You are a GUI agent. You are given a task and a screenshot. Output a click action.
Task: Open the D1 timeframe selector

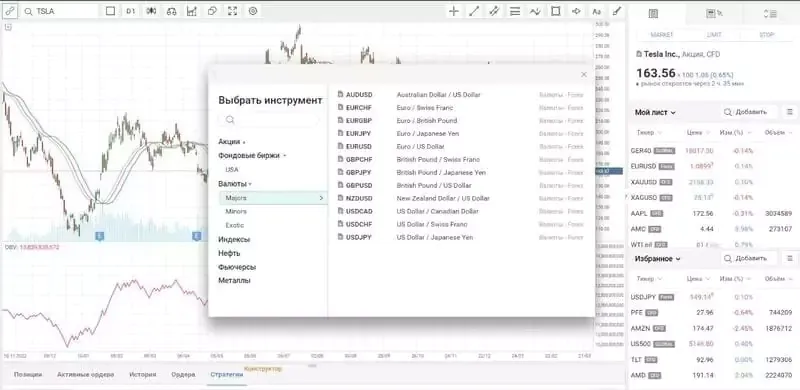tap(131, 11)
